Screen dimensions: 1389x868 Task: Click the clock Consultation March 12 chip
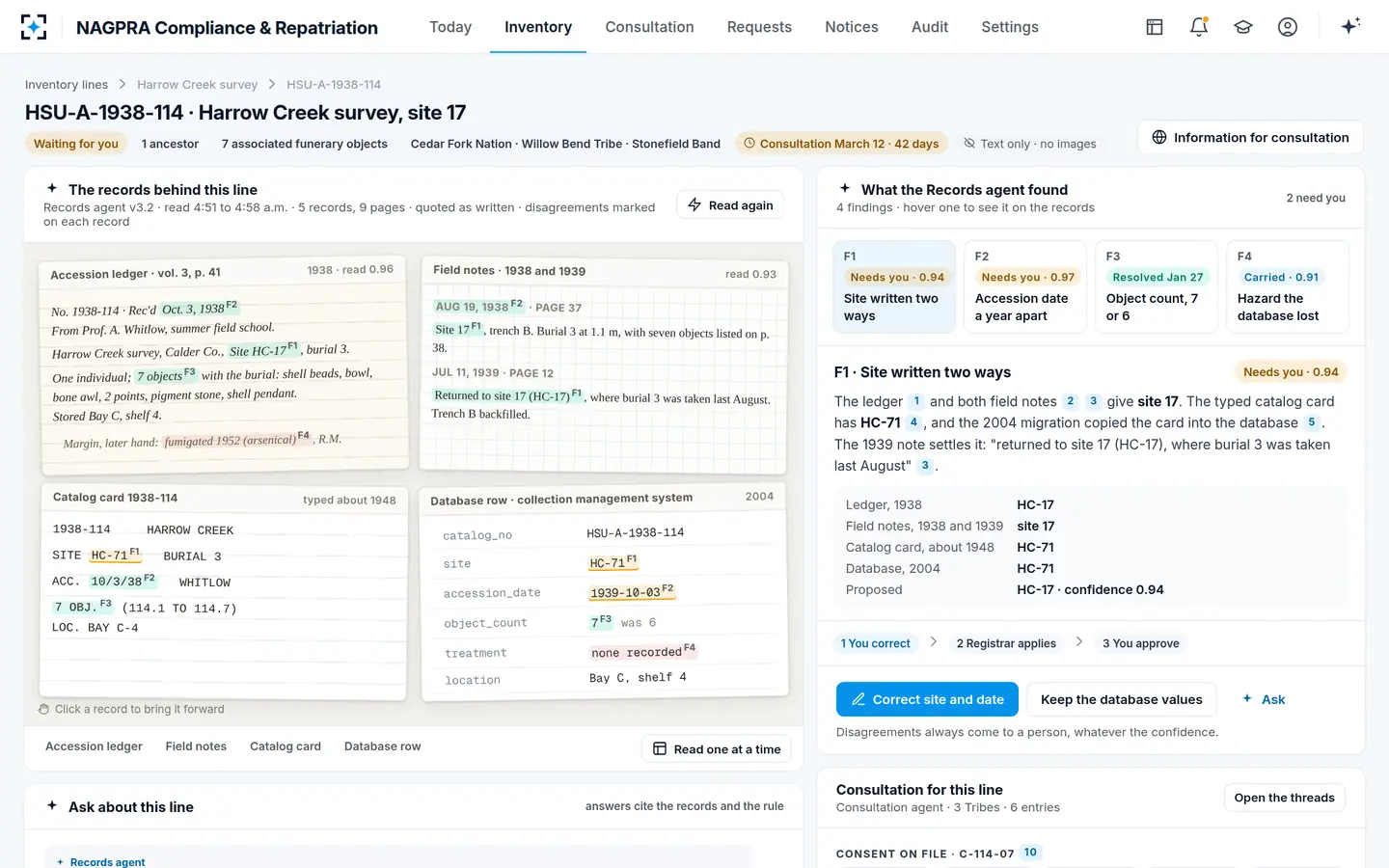tap(841, 144)
